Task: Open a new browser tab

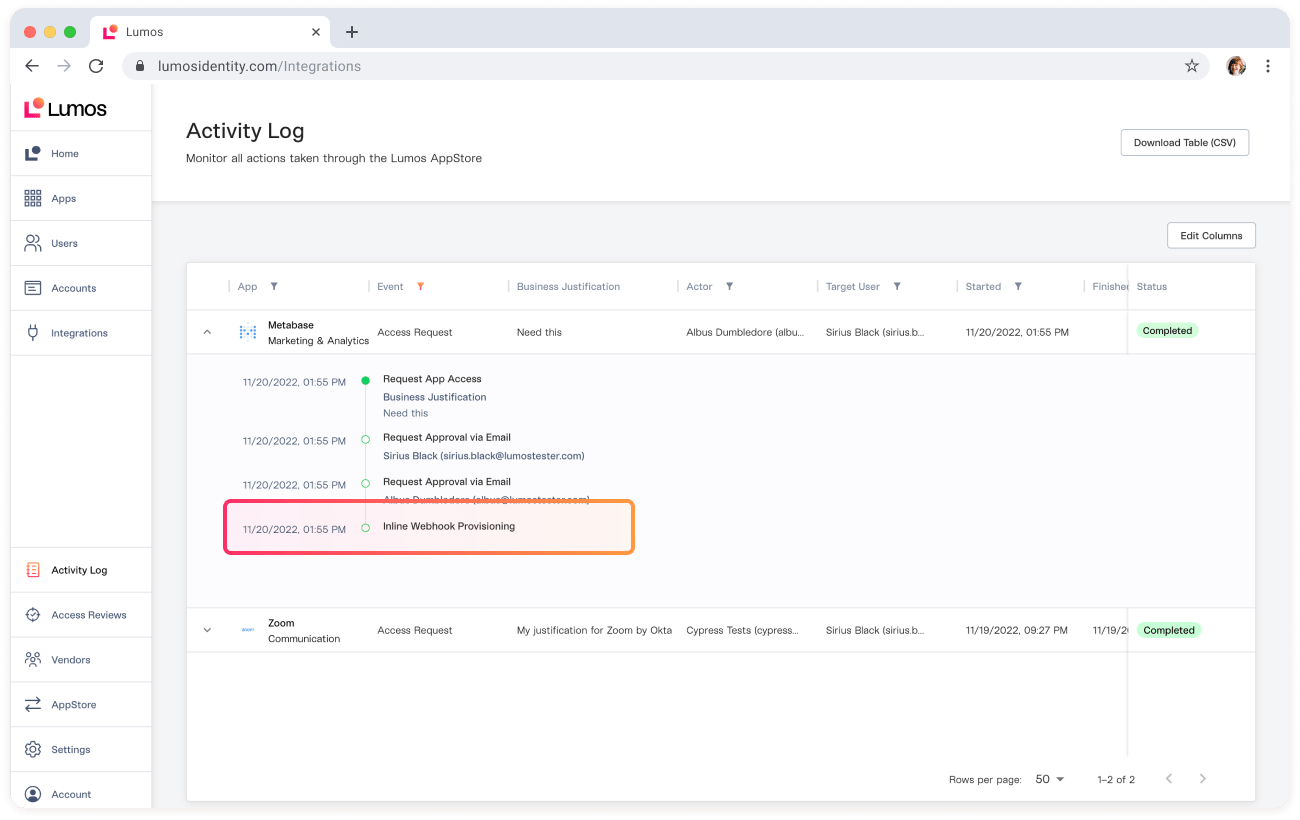Action: 351,32
